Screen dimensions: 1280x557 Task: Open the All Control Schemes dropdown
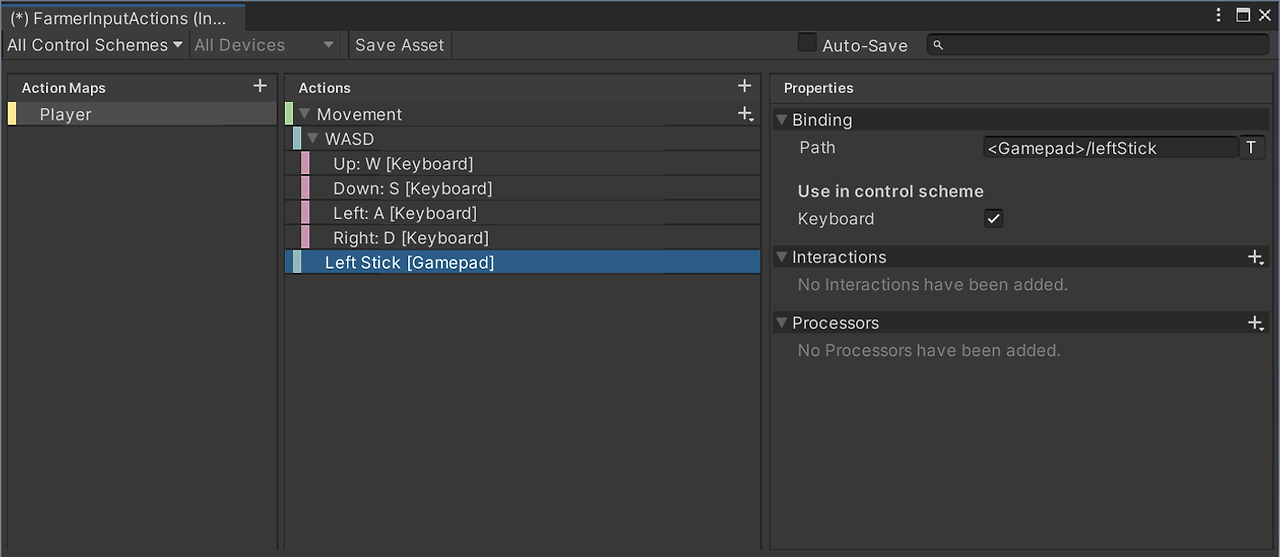tap(95, 45)
